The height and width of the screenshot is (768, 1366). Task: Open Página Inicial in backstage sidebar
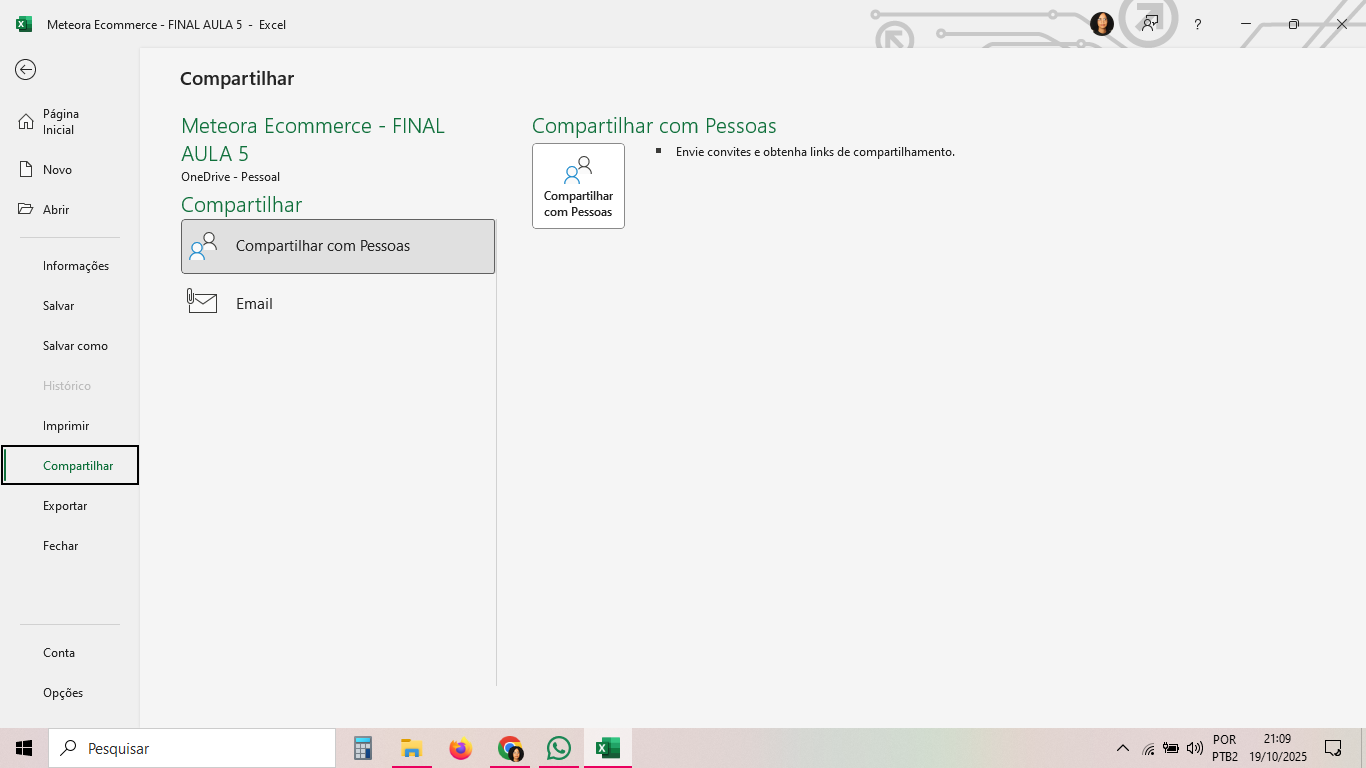coord(69,122)
